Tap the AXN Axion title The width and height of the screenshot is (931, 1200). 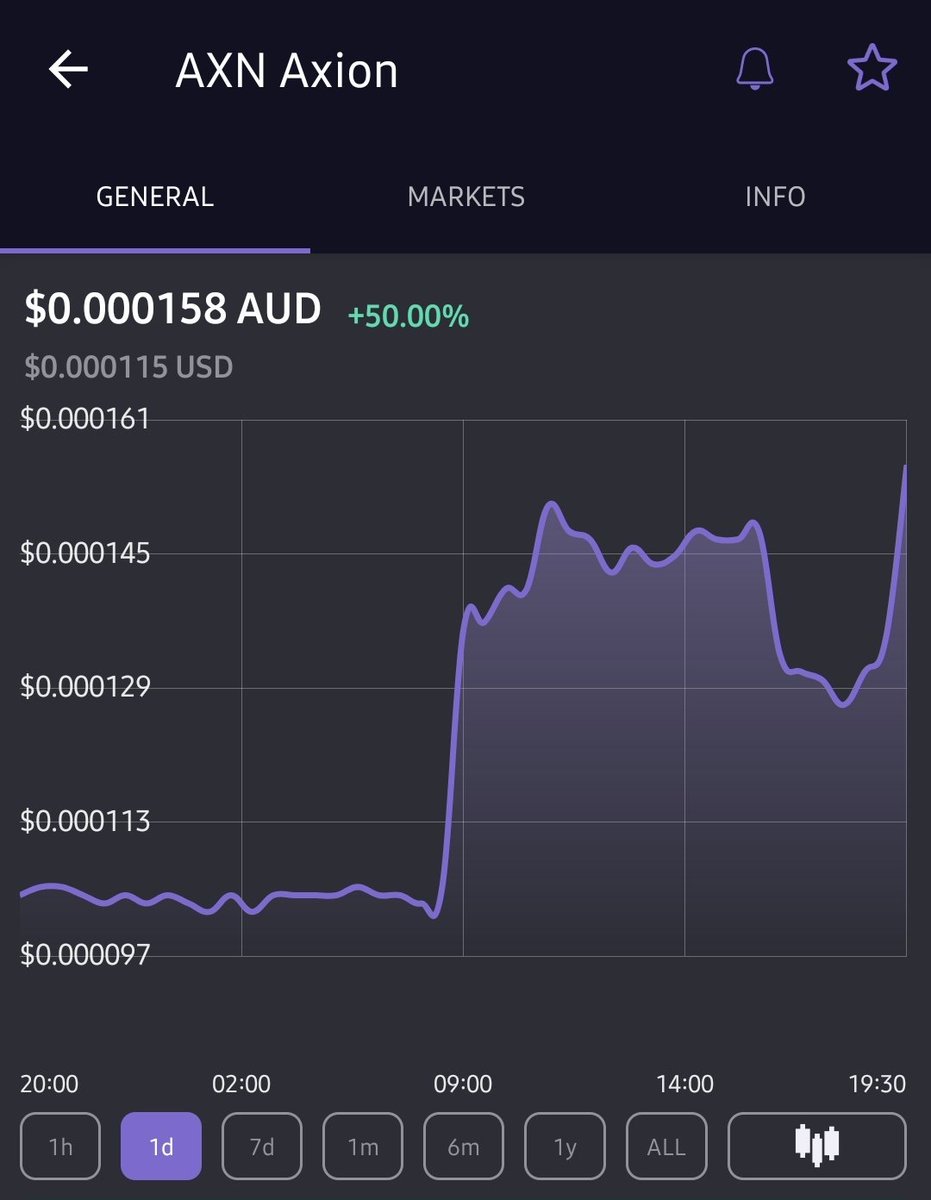tap(287, 71)
